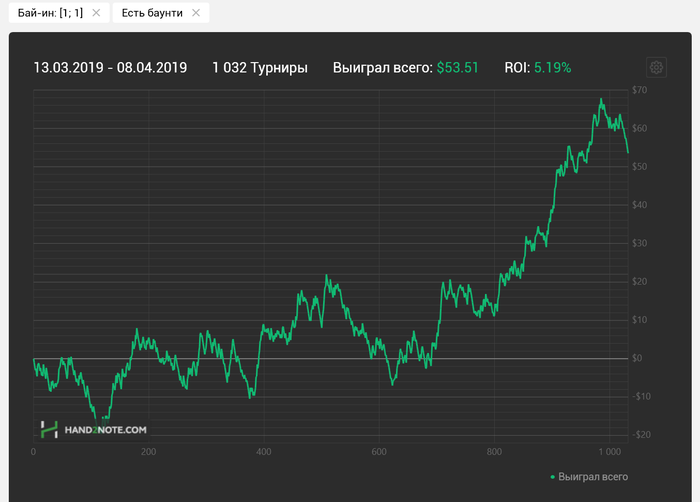The width and height of the screenshot is (700, 502).
Task: Remove the Бай-ин [1; 1] filter
Action: (x=96, y=13)
